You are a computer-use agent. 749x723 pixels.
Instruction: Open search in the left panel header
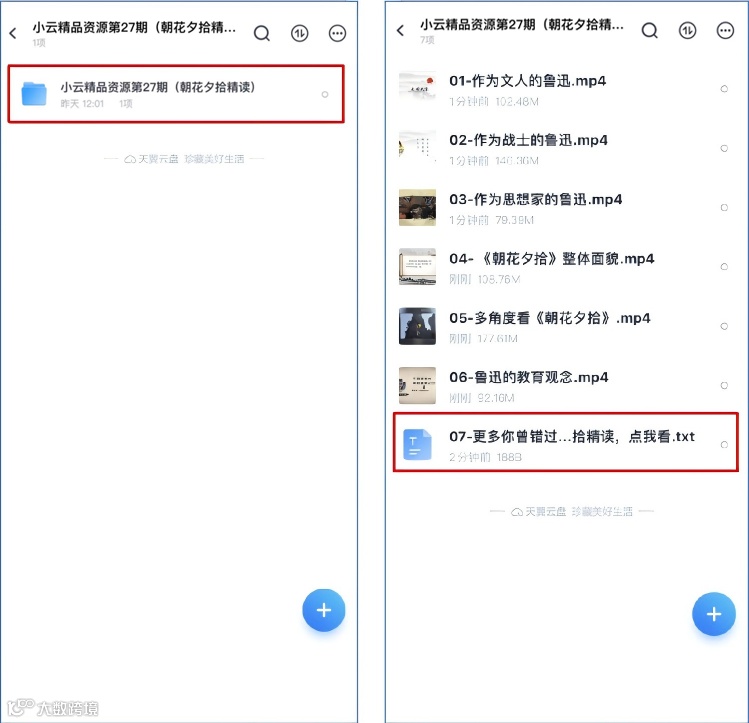click(x=262, y=33)
